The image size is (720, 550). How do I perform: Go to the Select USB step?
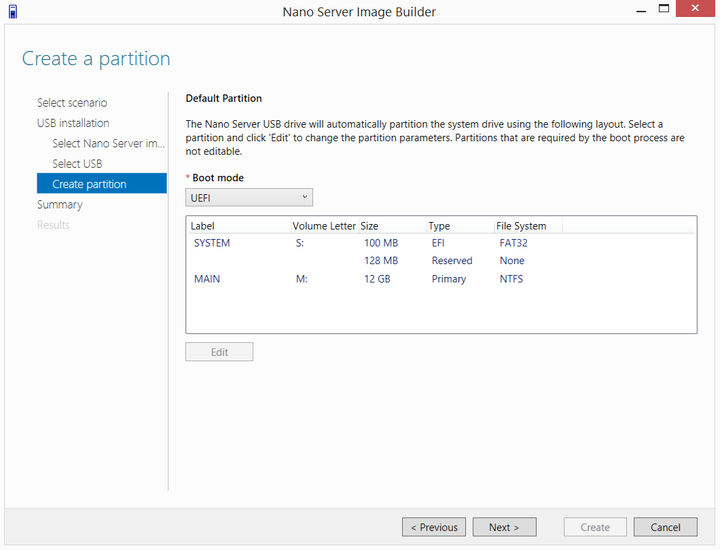tap(77, 164)
